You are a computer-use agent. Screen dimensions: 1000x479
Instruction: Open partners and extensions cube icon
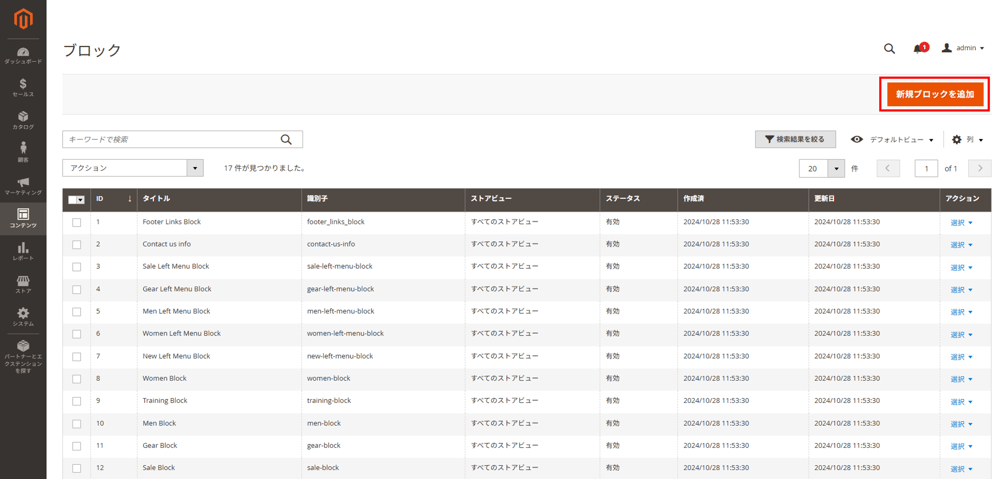(x=23, y=346)
